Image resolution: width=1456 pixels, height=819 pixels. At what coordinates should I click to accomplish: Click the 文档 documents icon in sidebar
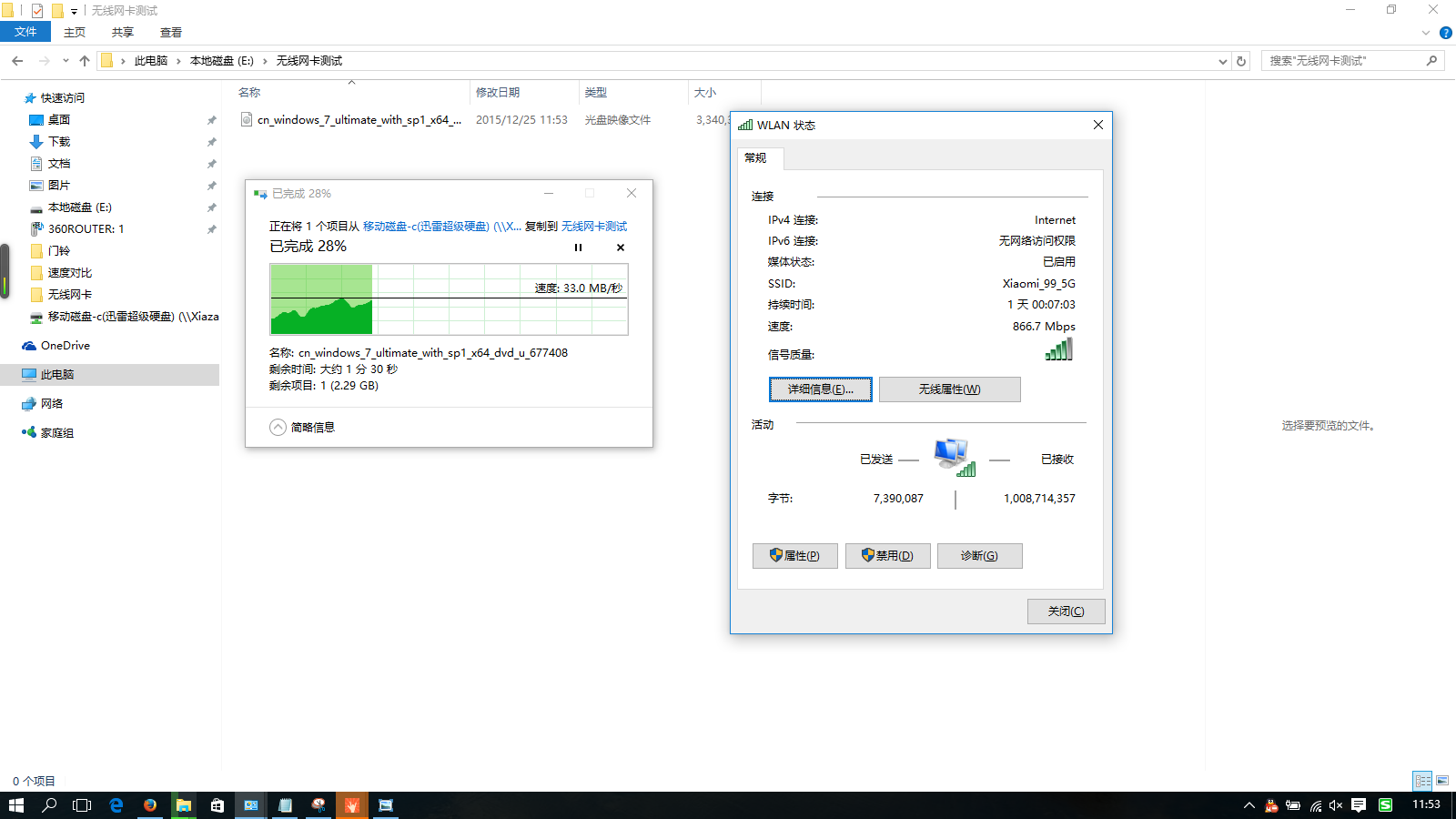click(36, 164)
